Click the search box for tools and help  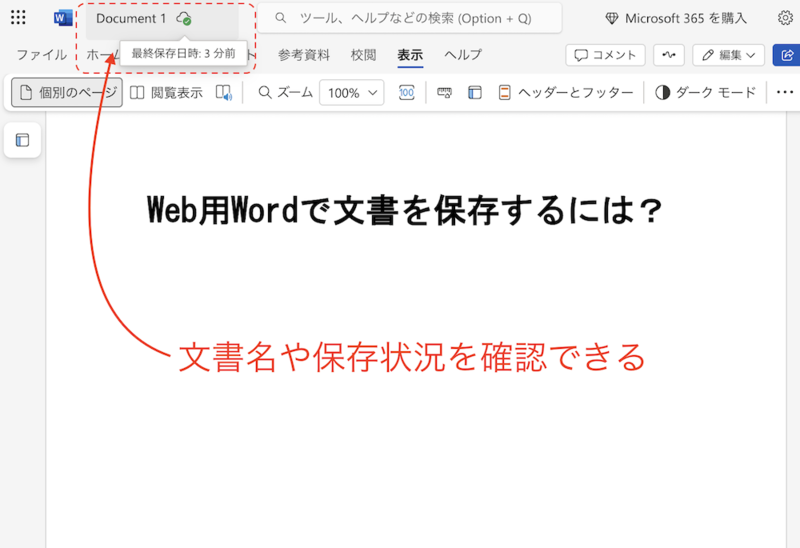(x=410, y=18)
